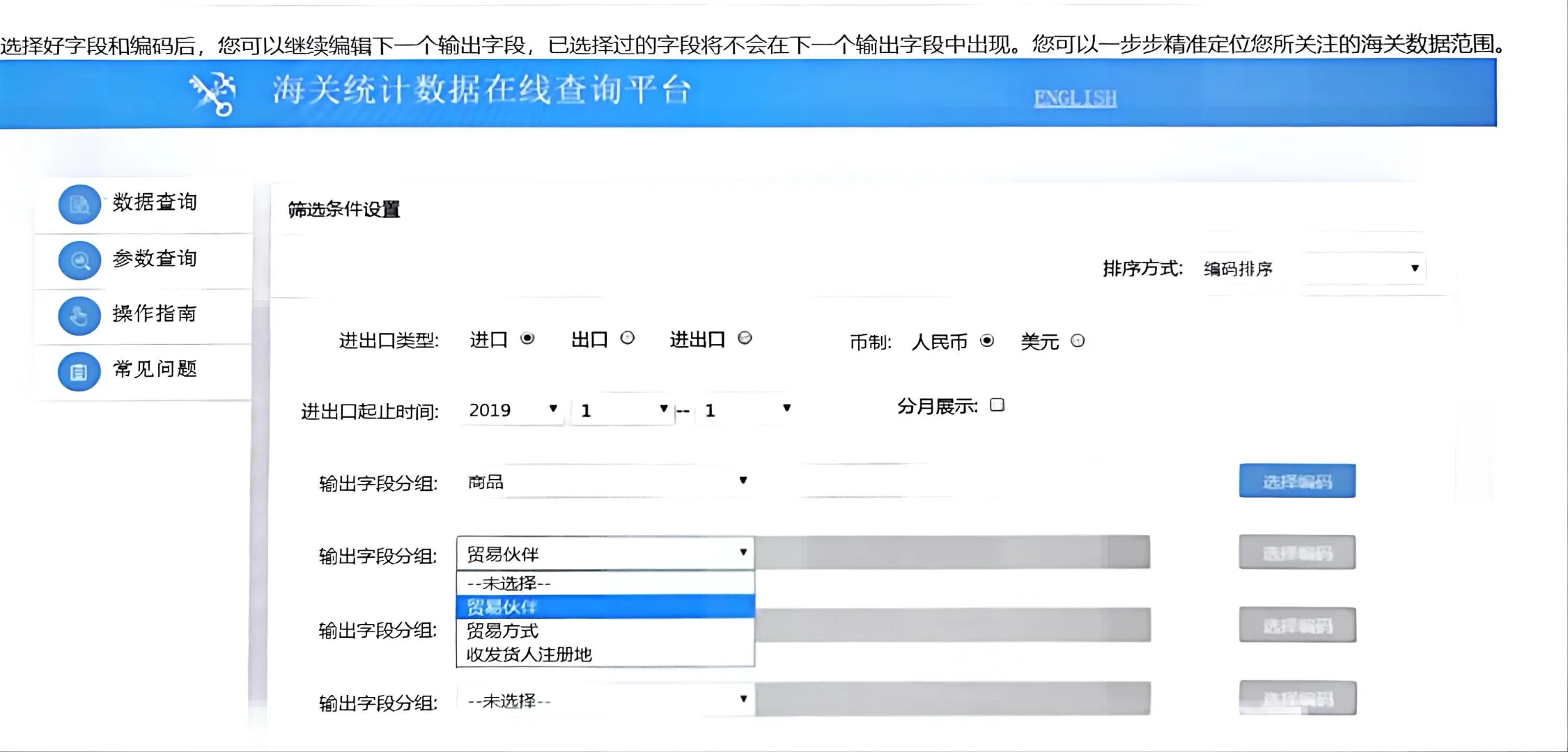Click the blue 选择编码 button
1568x752 pixels.
point(1297,480)
